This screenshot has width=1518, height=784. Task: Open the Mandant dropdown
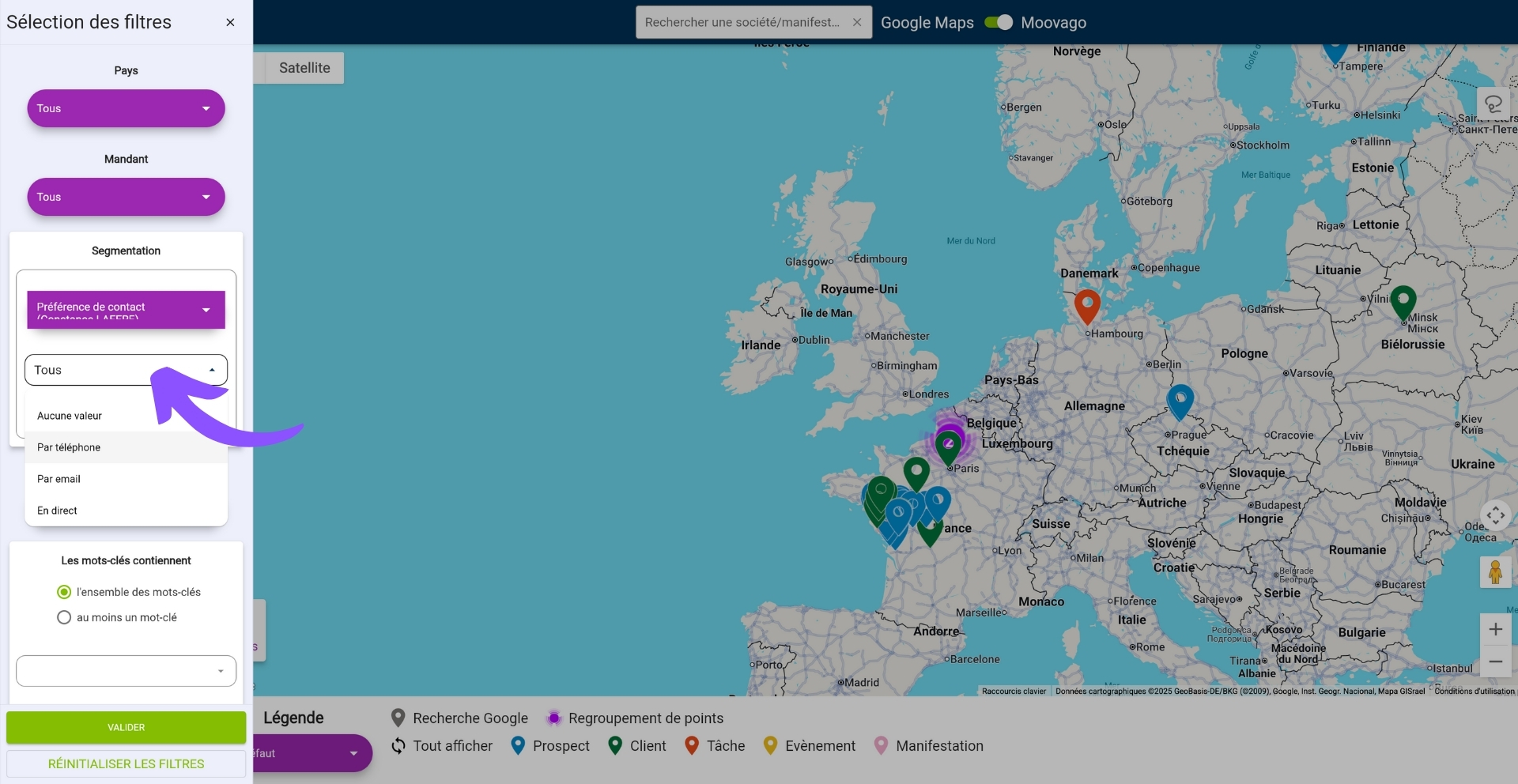(126, 197)
